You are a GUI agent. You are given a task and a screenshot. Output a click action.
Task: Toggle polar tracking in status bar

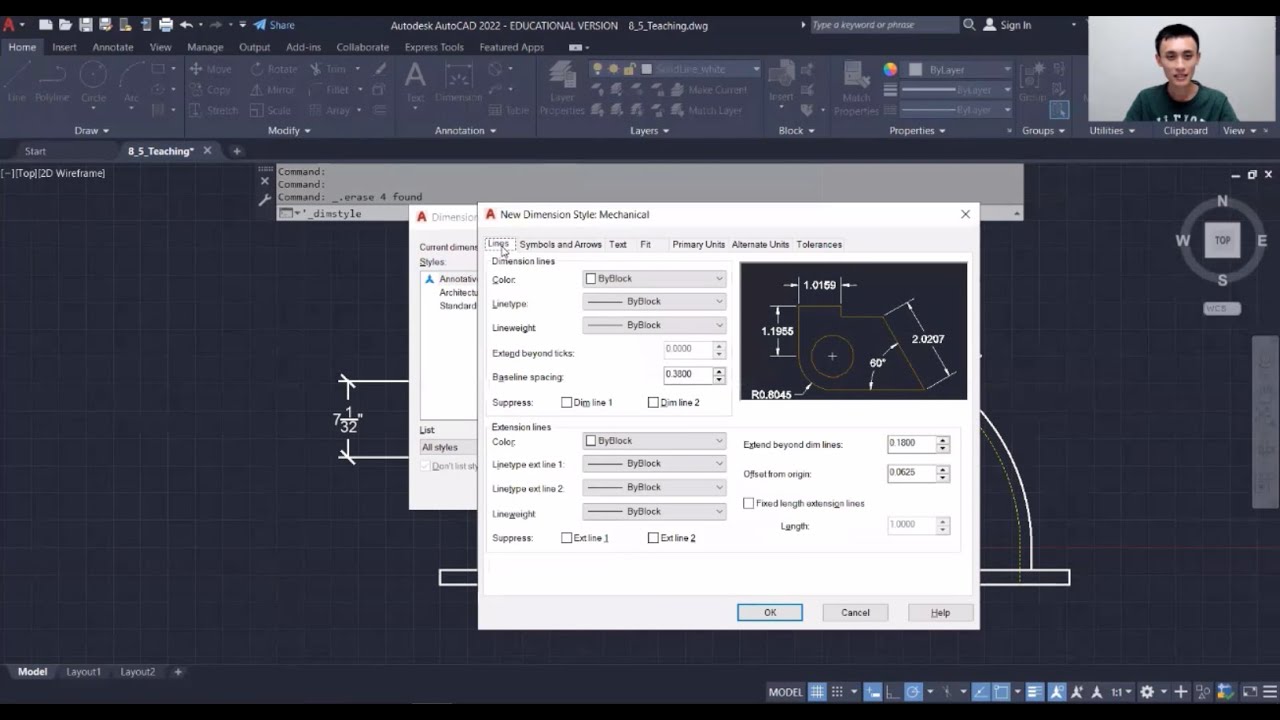[x=913, y=692]
